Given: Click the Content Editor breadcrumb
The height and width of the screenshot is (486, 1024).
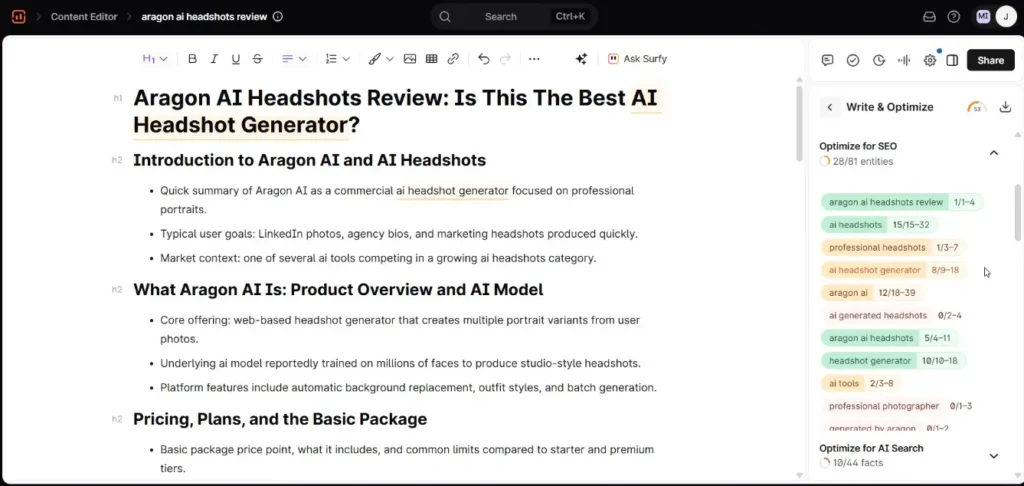Looking at the screenshot, I should (83, 17).
